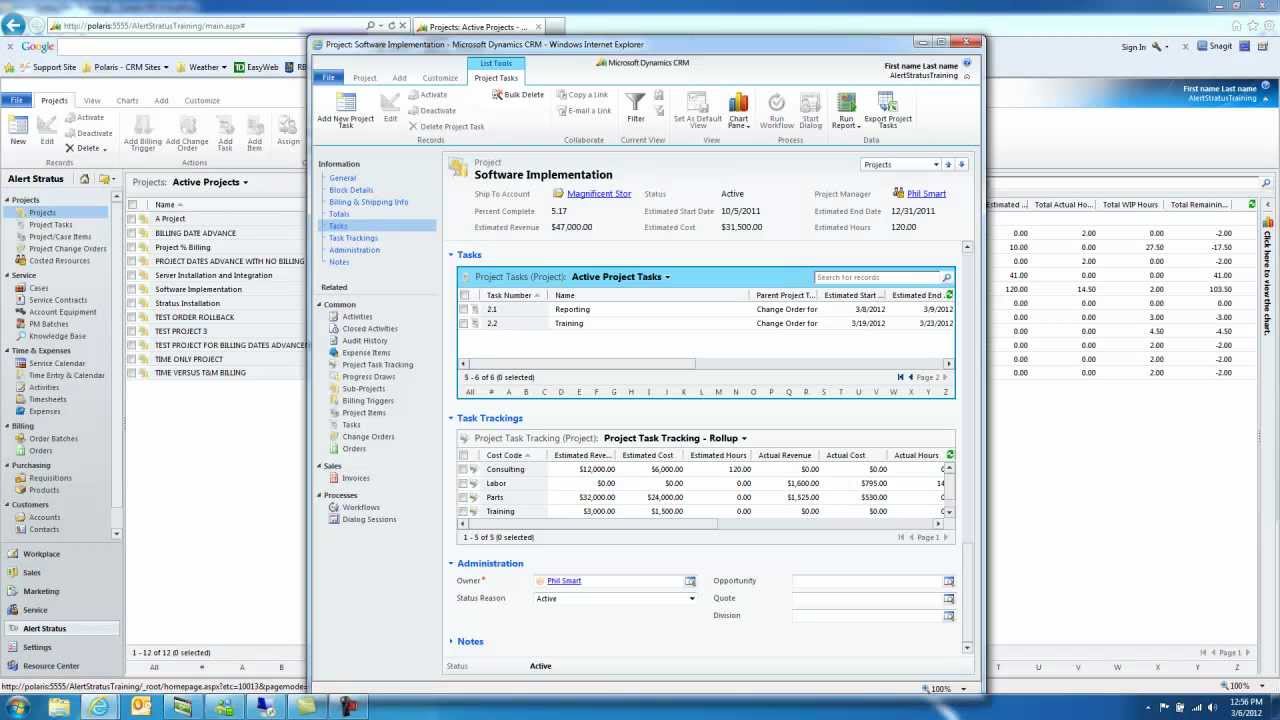Check the Training task row checkbox

pyautogui.click(x=464, y=323)
